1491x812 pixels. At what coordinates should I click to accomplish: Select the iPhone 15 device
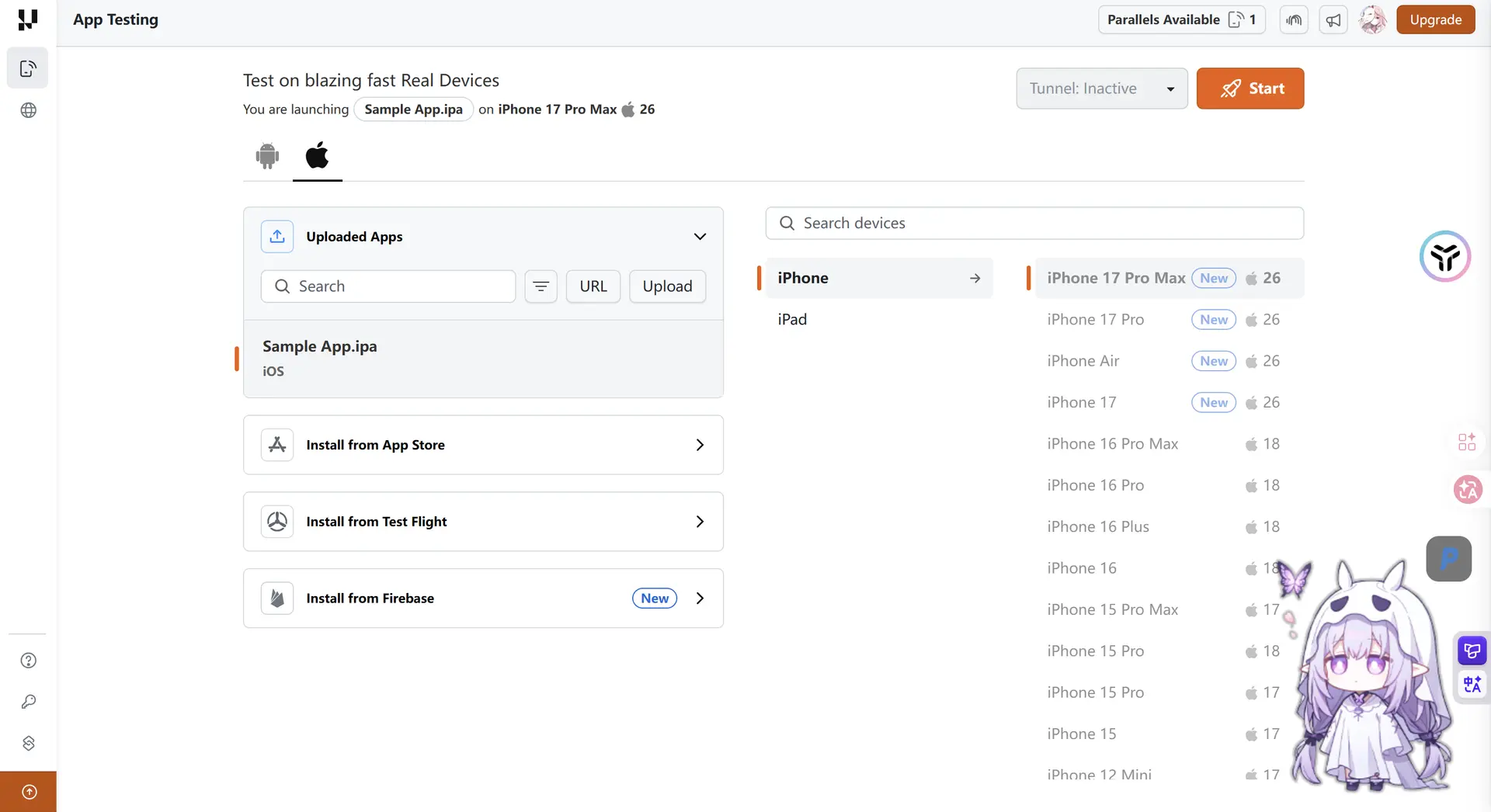pos(1170,734)
